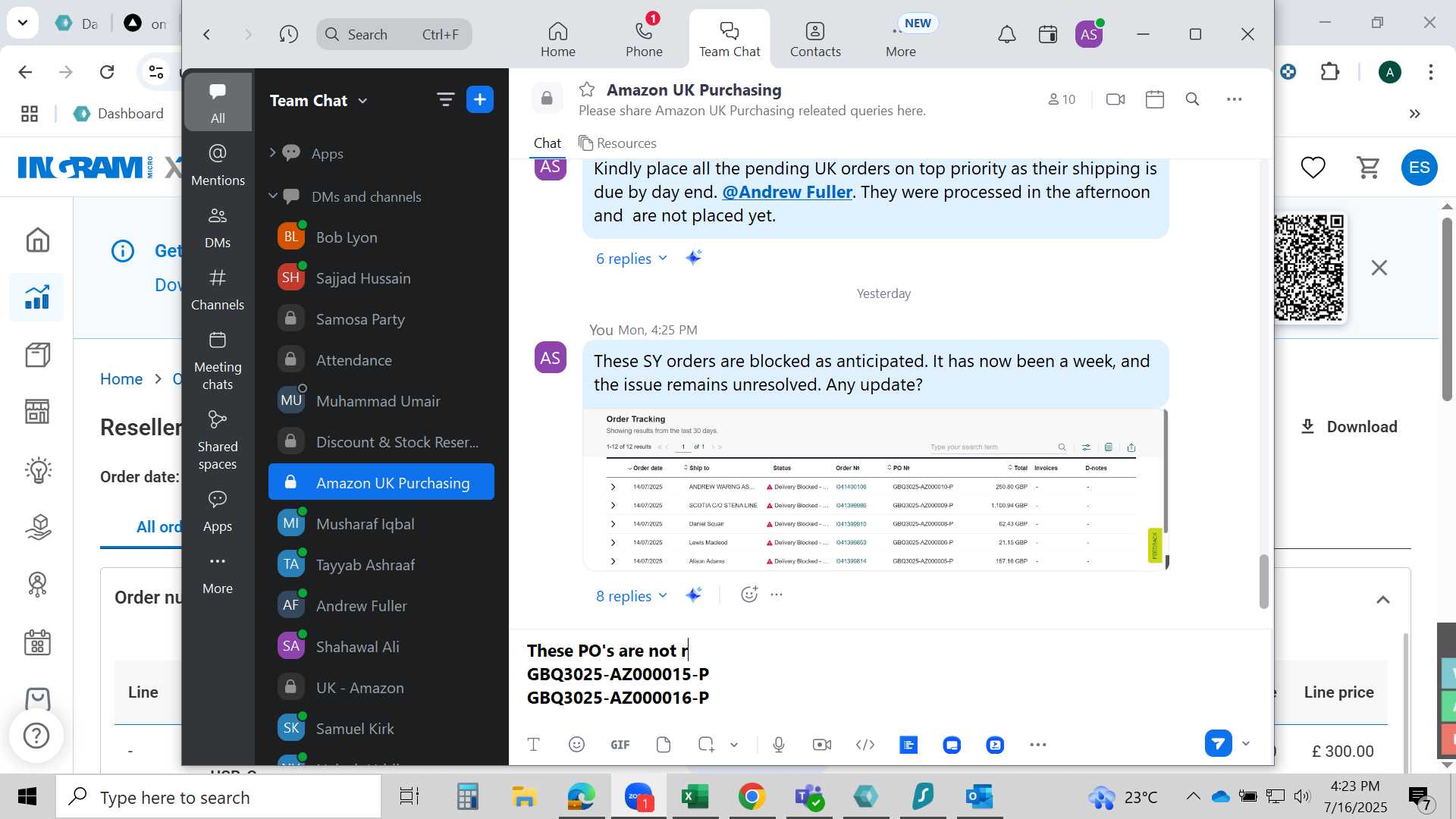Send the message with the blue send button
The height and width of the screenshot is (819, 1456).
pos(1218,743)
